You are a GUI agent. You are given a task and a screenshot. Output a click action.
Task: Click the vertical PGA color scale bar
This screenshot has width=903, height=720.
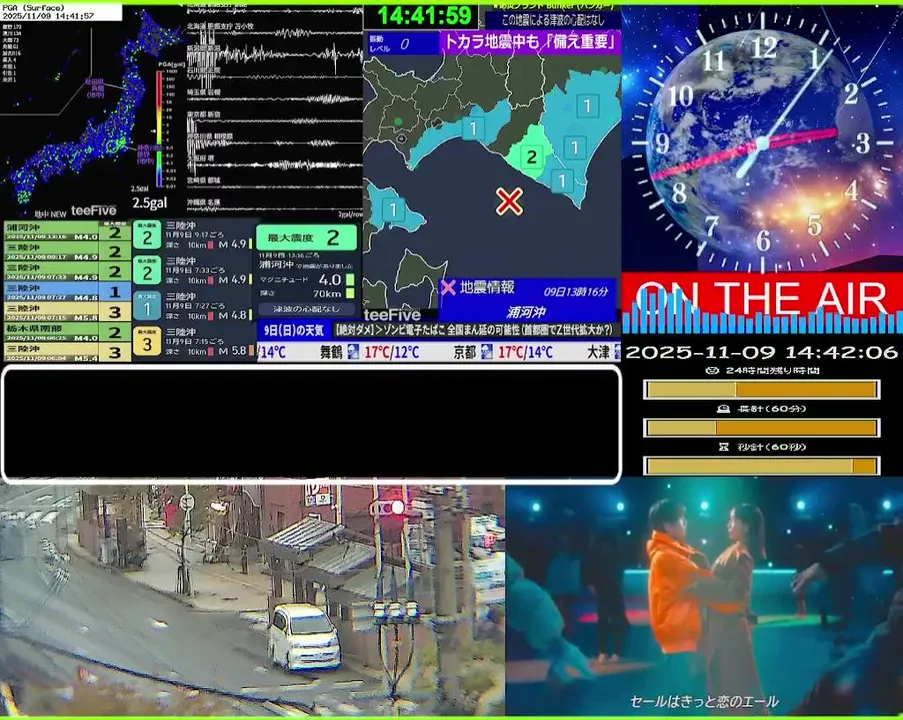pos(159,128)
